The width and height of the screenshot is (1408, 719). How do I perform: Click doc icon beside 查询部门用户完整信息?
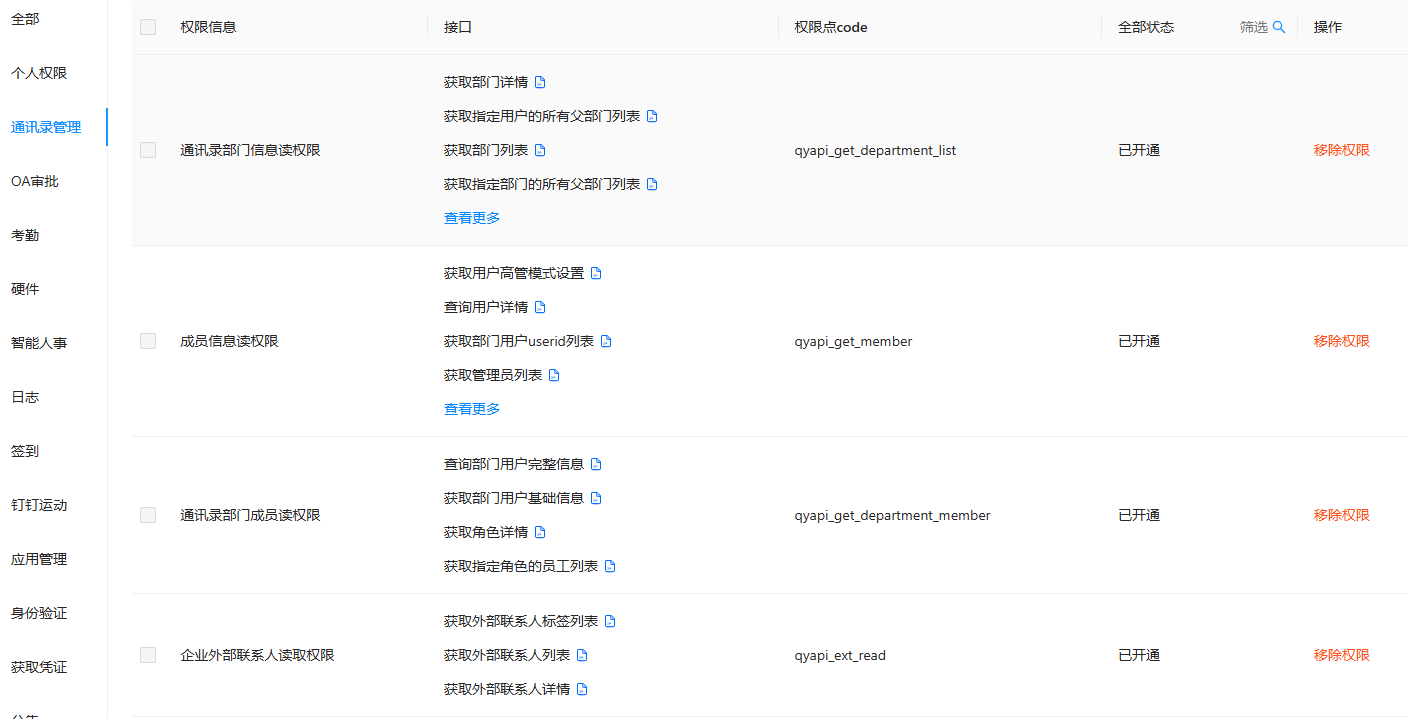597,464
